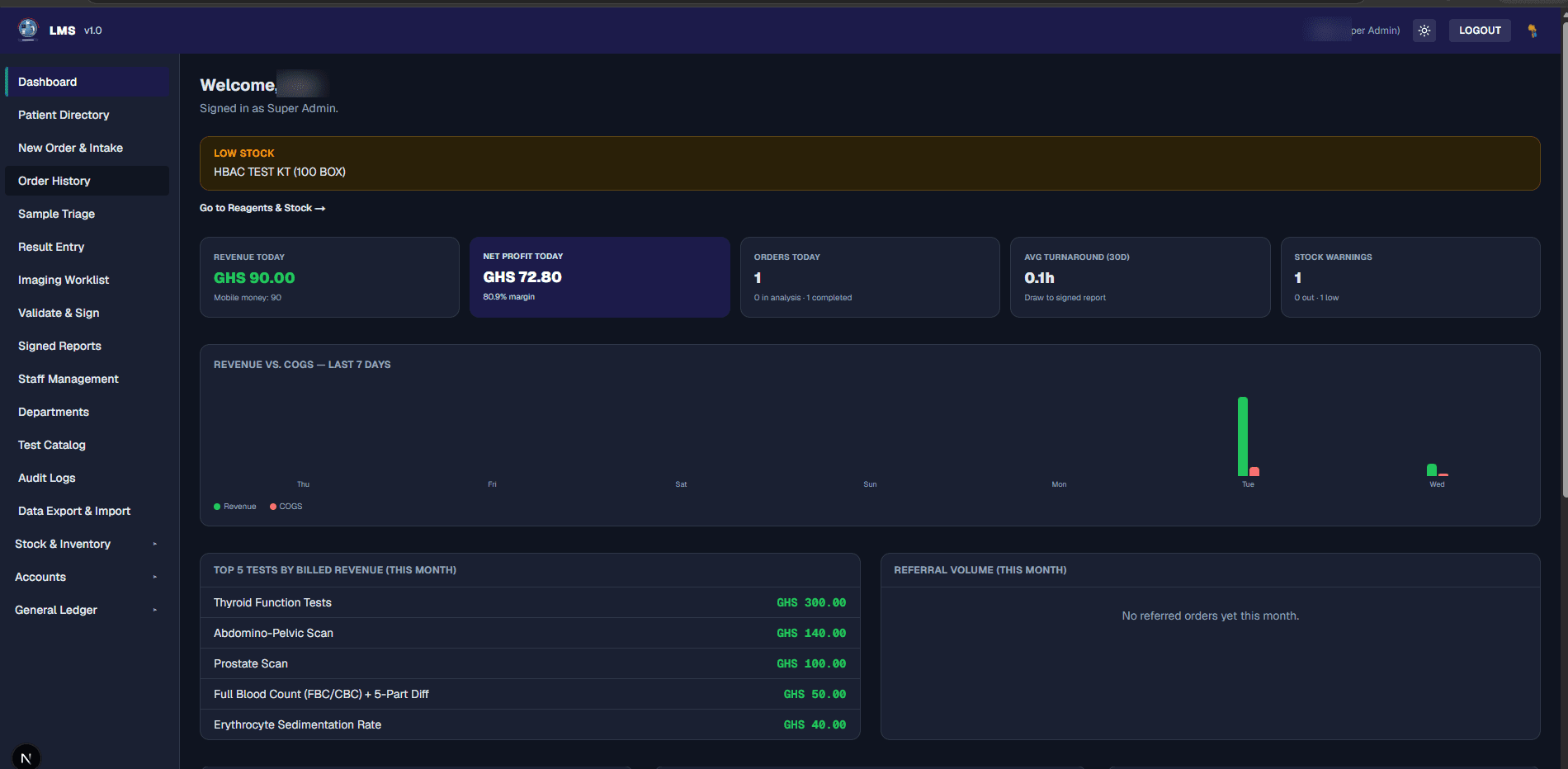Click the LOGOUT button
This screenshot has width=1568, height=769.
pyautogui.click(x=1480, y=31)
